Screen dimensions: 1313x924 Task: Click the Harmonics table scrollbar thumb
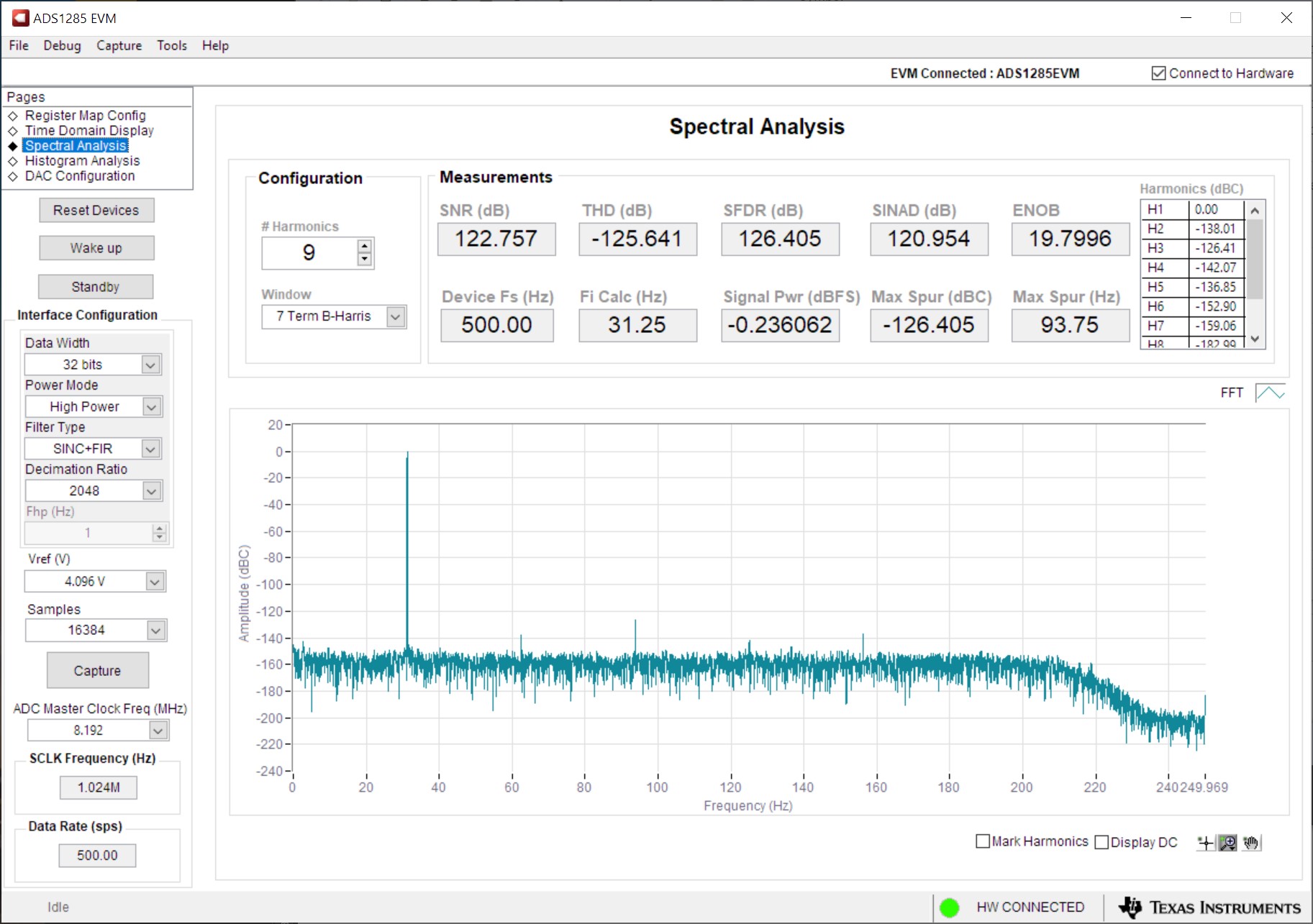pos(1255,259)
